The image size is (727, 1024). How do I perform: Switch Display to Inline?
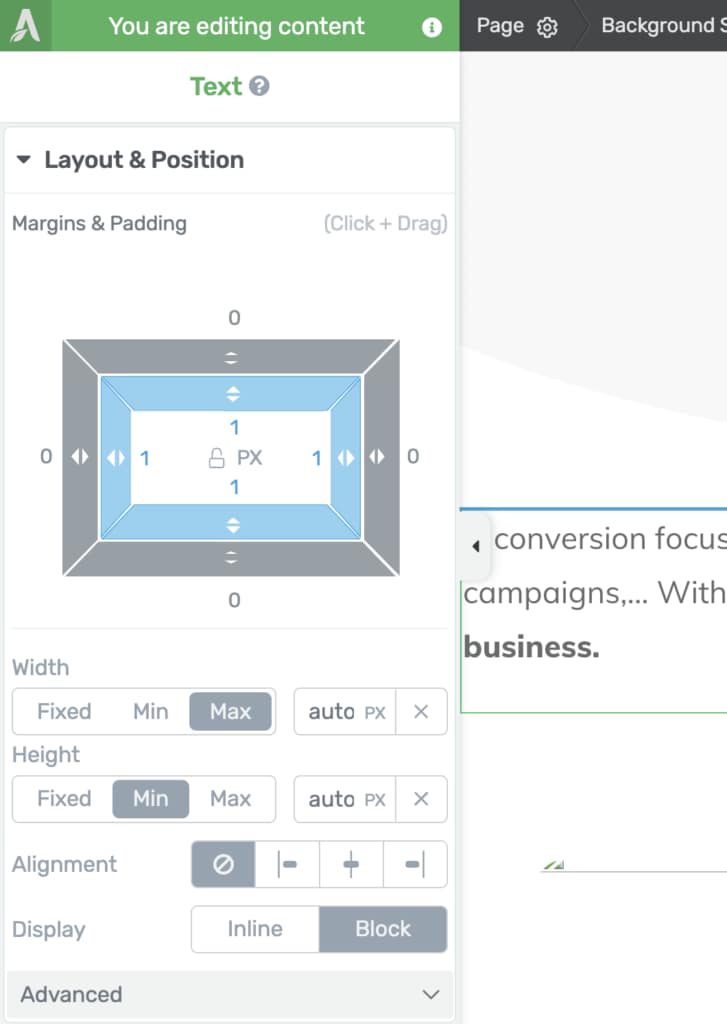pyautogui.click(x=255, y=929)
